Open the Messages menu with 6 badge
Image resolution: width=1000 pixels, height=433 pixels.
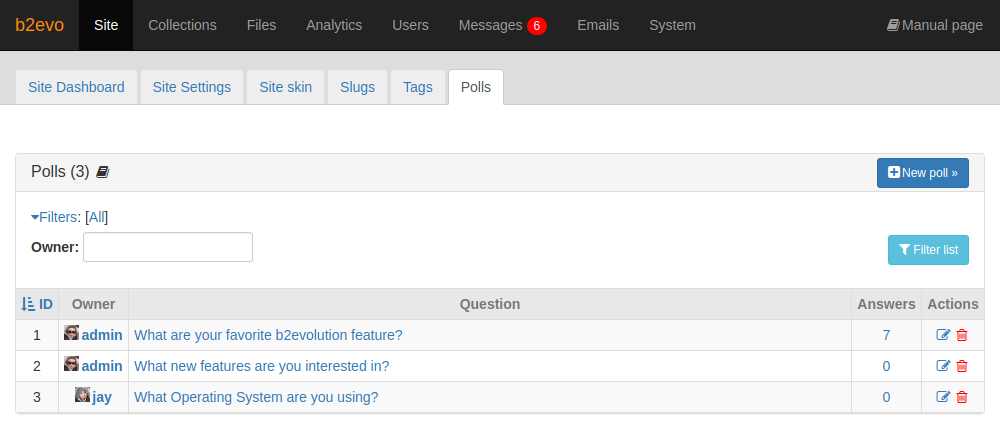tap(503, 26)
